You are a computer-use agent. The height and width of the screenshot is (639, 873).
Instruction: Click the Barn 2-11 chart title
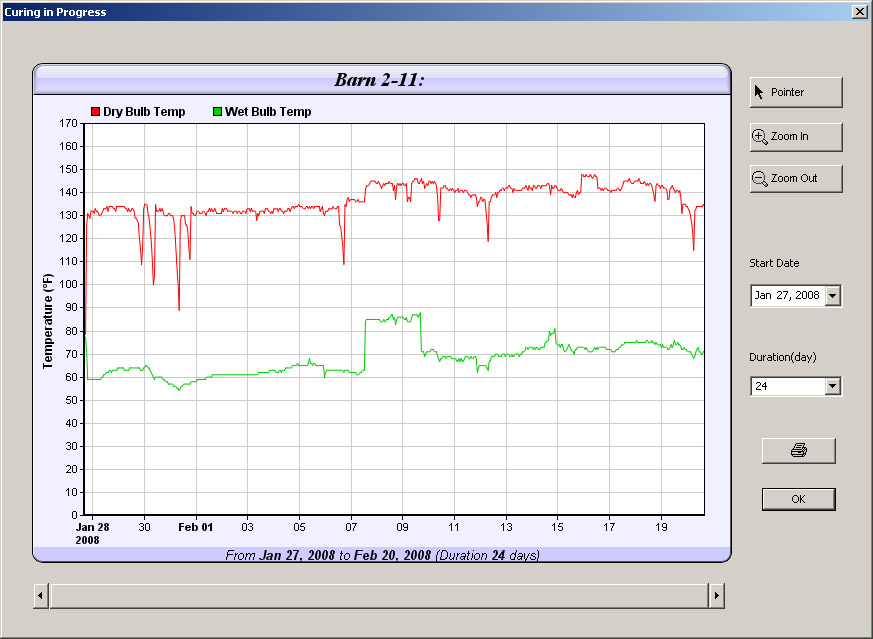pyautogui.click(x=379, y=80)
